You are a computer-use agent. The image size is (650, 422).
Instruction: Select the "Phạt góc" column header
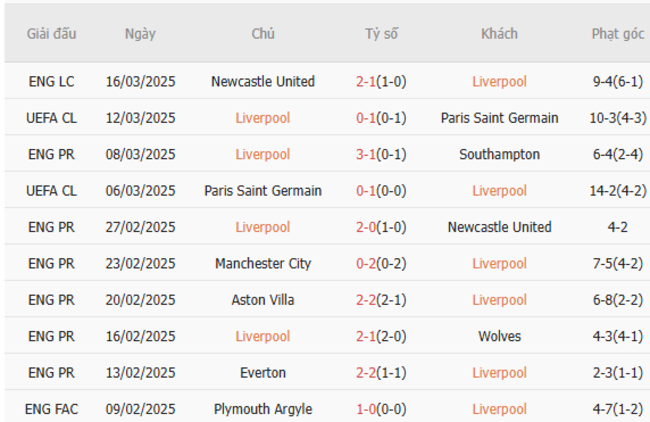617,34
